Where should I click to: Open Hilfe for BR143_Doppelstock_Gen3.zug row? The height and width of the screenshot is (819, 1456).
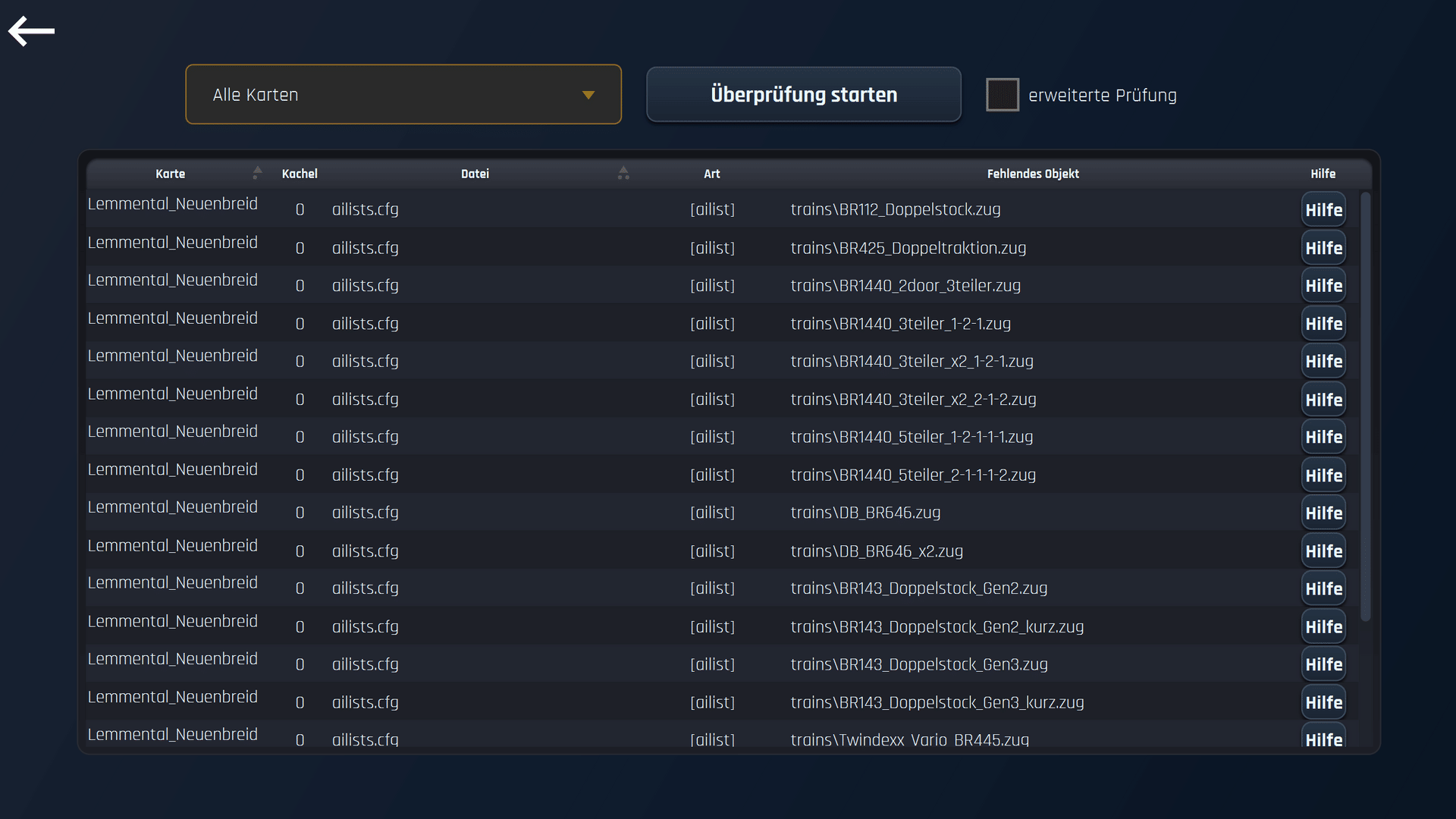tap(1323, 664)
